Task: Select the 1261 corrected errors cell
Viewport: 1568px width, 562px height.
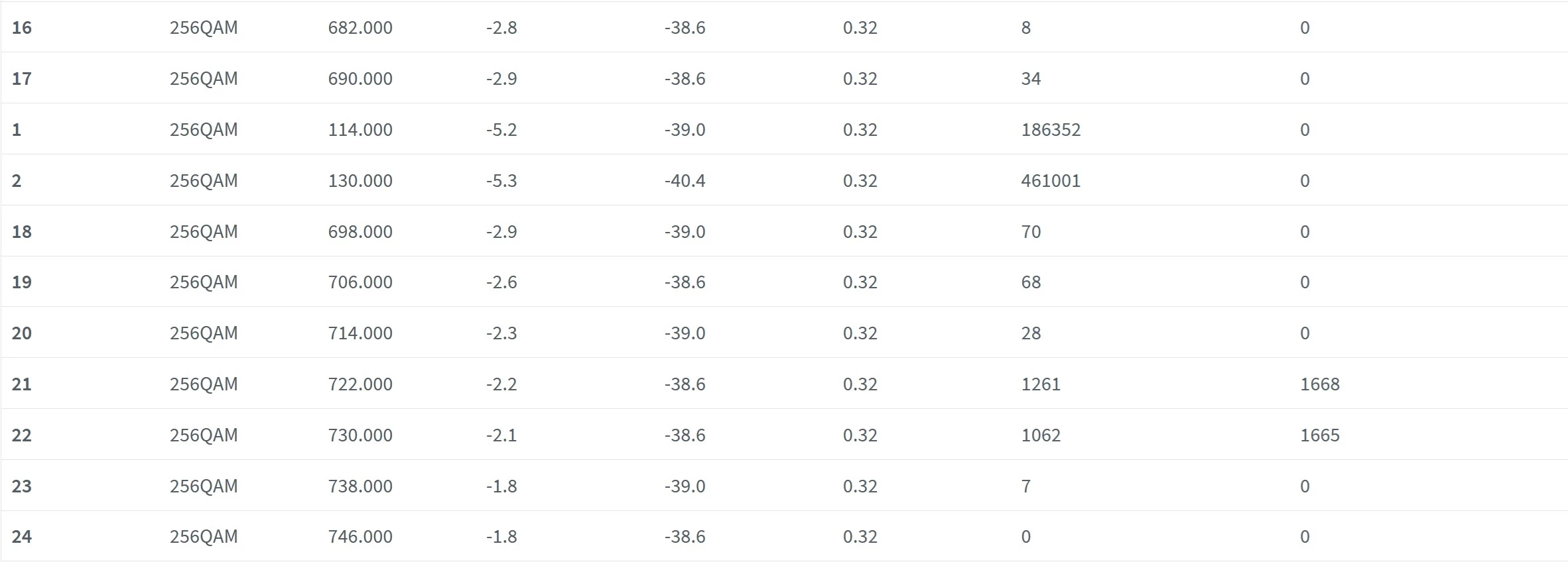Action: 1041,384
